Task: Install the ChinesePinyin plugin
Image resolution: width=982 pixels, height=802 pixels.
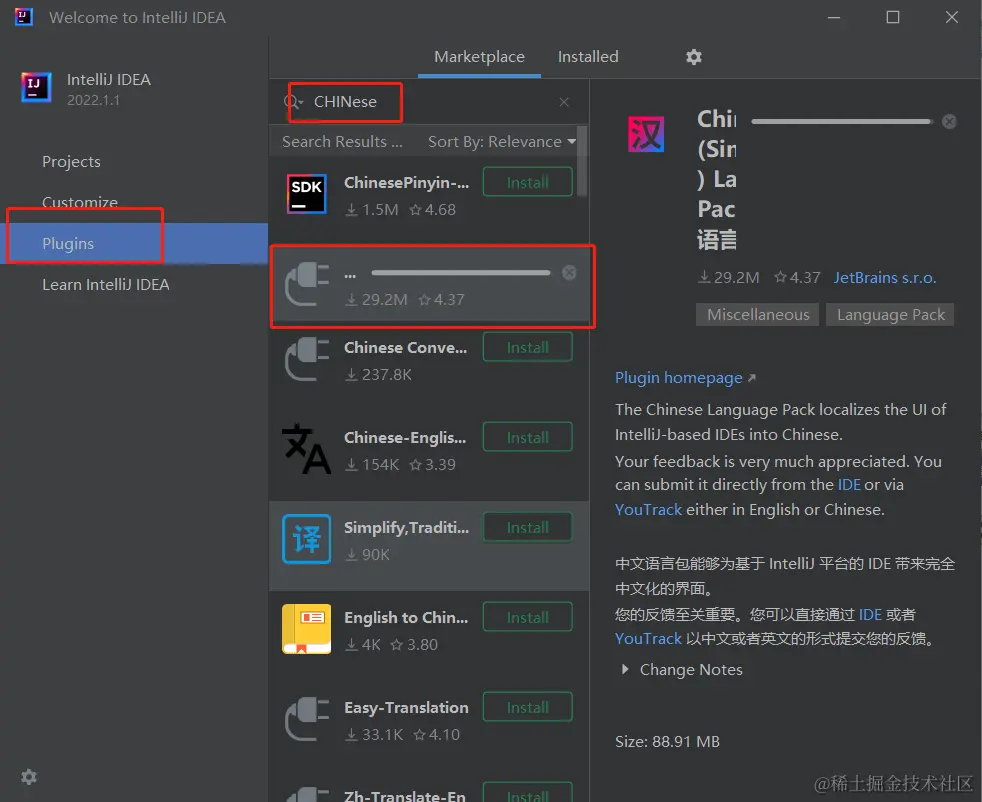Action: [527, 182]
